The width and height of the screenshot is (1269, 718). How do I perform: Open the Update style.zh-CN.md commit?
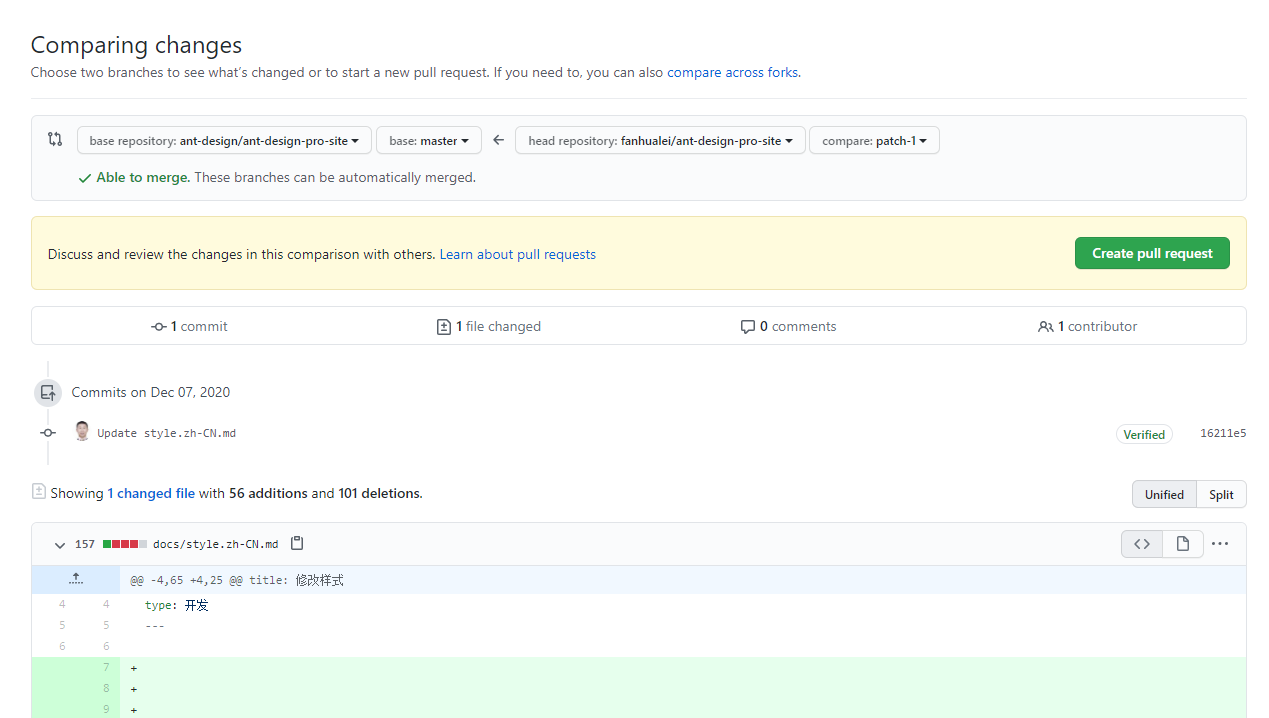[x=167, y=433]
